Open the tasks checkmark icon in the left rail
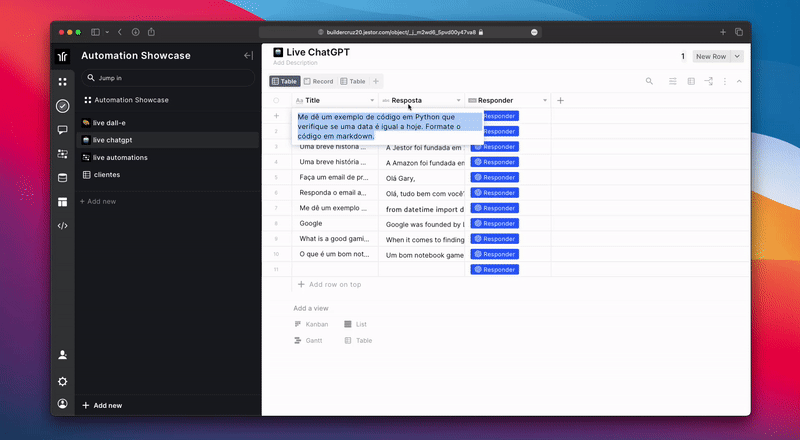This screenshot has height=440, width=800. pyautogui.click(x=62, y=106)
